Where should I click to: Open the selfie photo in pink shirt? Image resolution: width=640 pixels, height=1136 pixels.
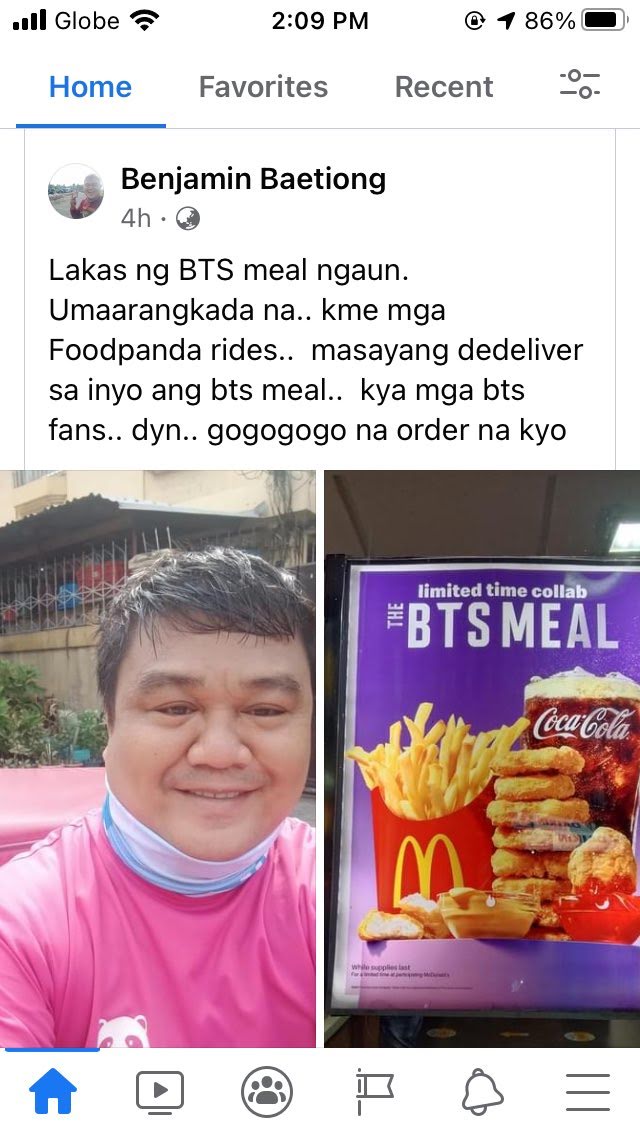(157, 759)
